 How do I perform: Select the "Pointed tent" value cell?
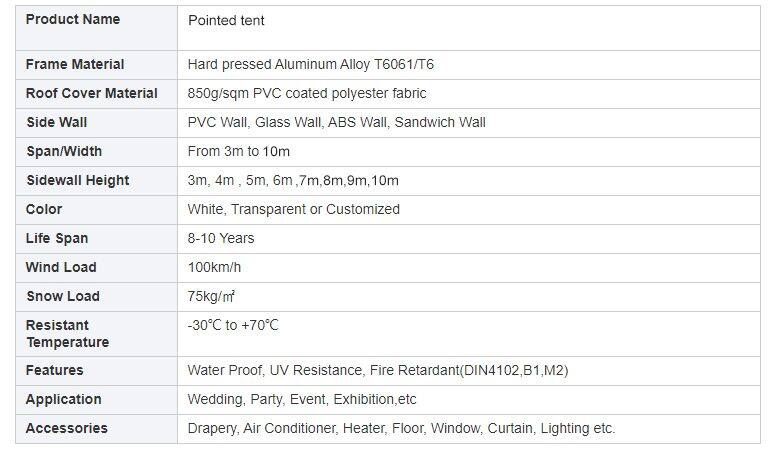226,21
